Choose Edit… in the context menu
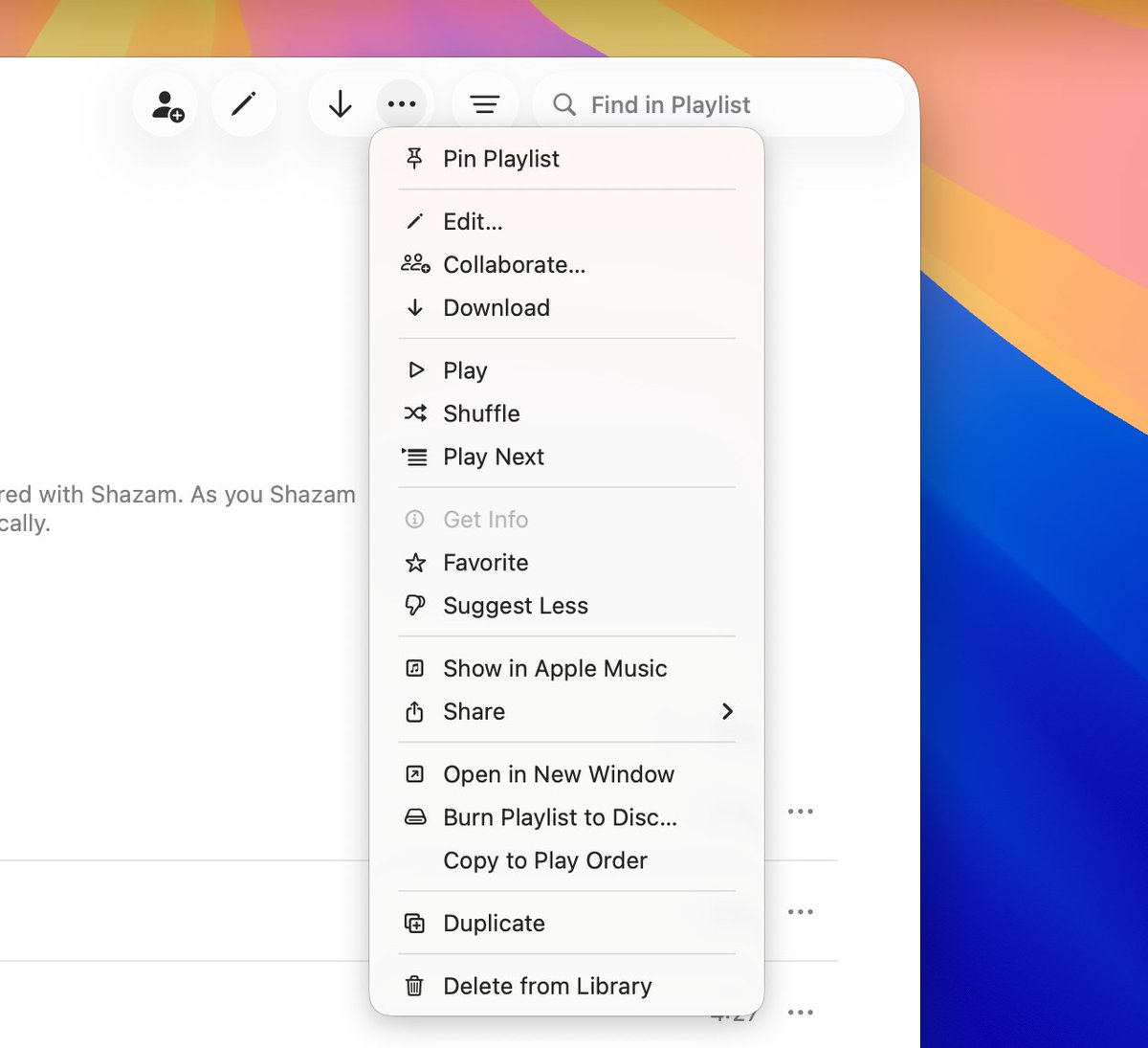This screenshot has height=1048, width=1148. (566, 222)
